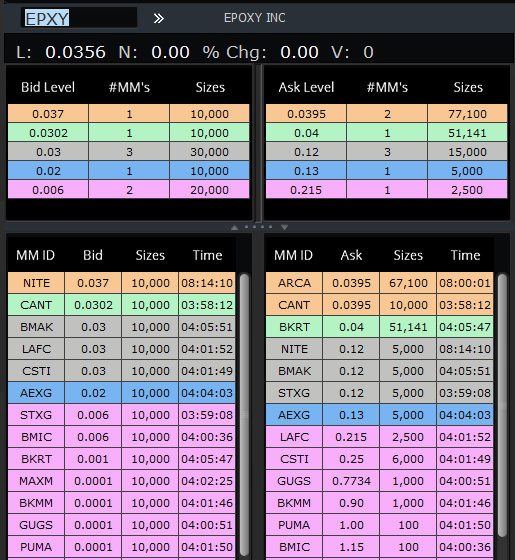Select the BMIC bid MM ID

click(36, 437)
